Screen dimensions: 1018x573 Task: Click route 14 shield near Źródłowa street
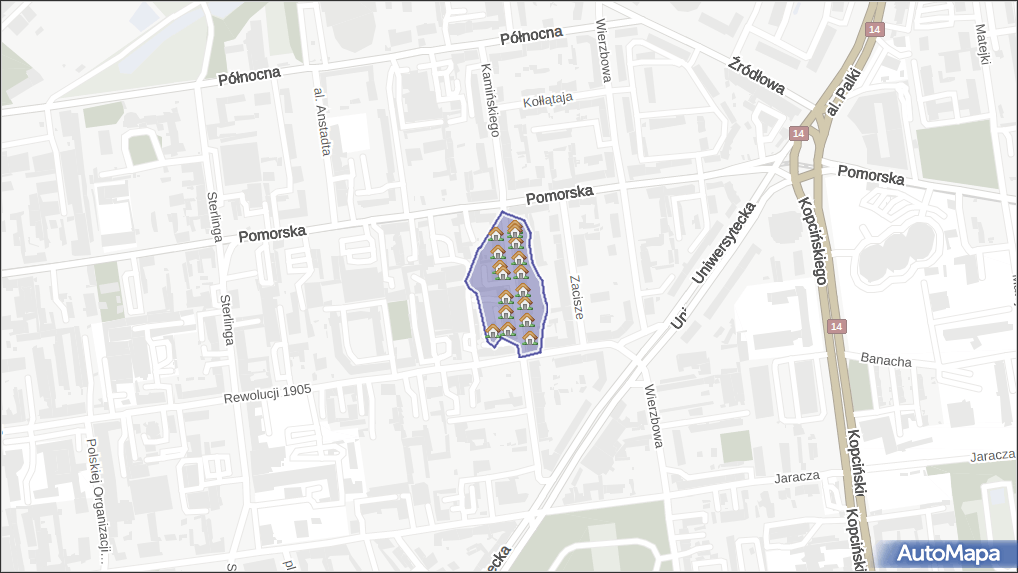click(797, 133)
